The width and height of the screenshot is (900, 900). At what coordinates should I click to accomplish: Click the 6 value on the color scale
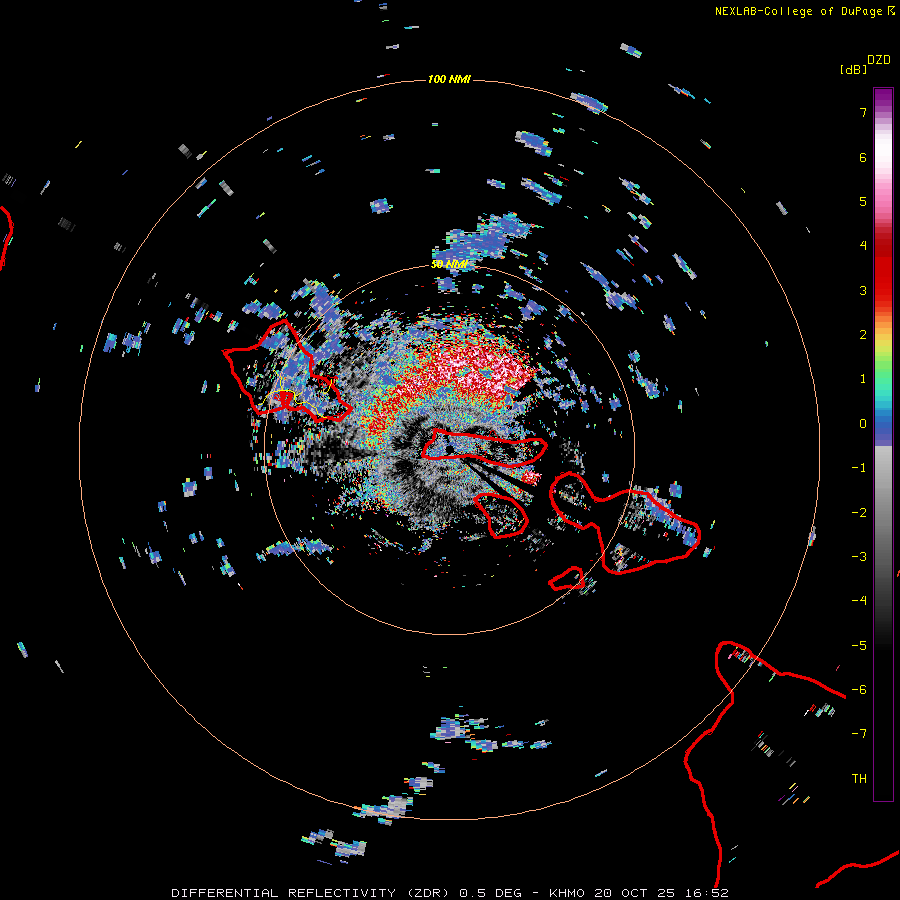863,157
